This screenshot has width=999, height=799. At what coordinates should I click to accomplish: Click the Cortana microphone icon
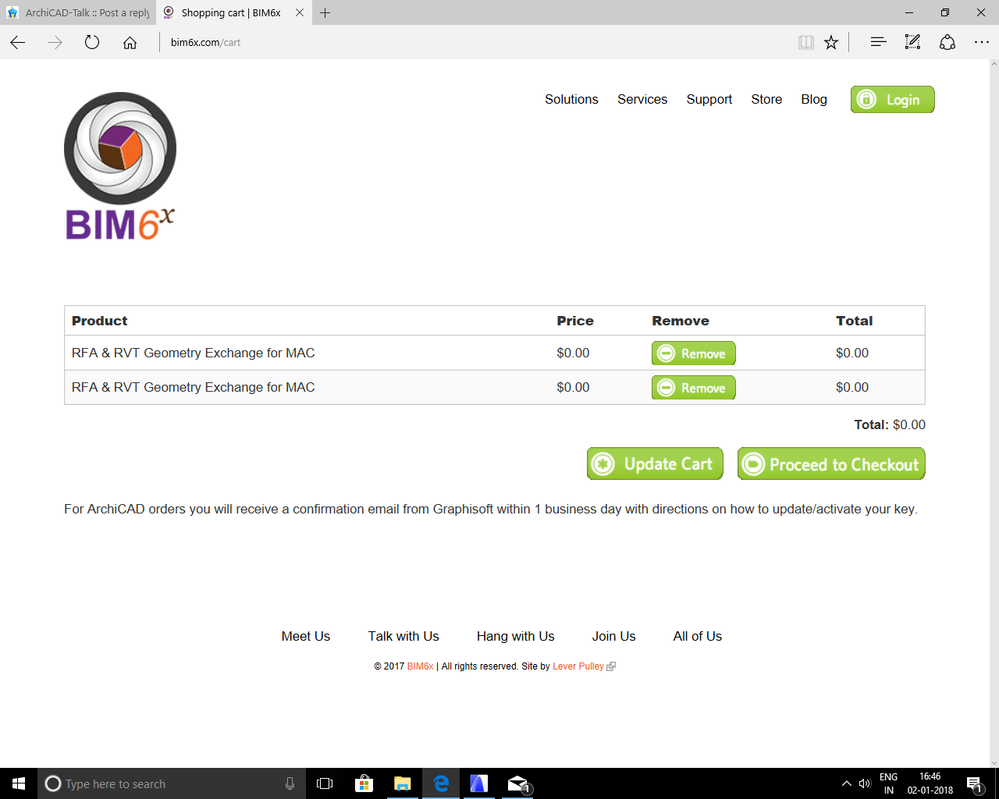point(289,784)
